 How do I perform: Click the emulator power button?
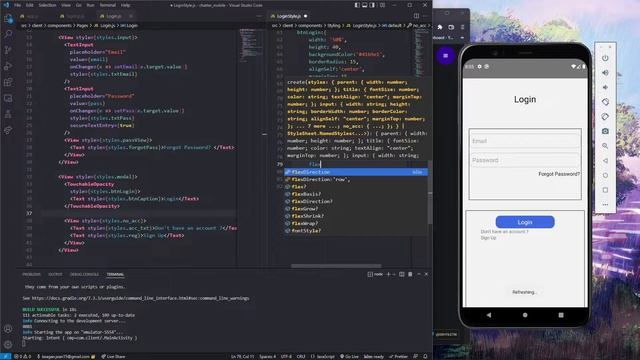pos(605,58)
